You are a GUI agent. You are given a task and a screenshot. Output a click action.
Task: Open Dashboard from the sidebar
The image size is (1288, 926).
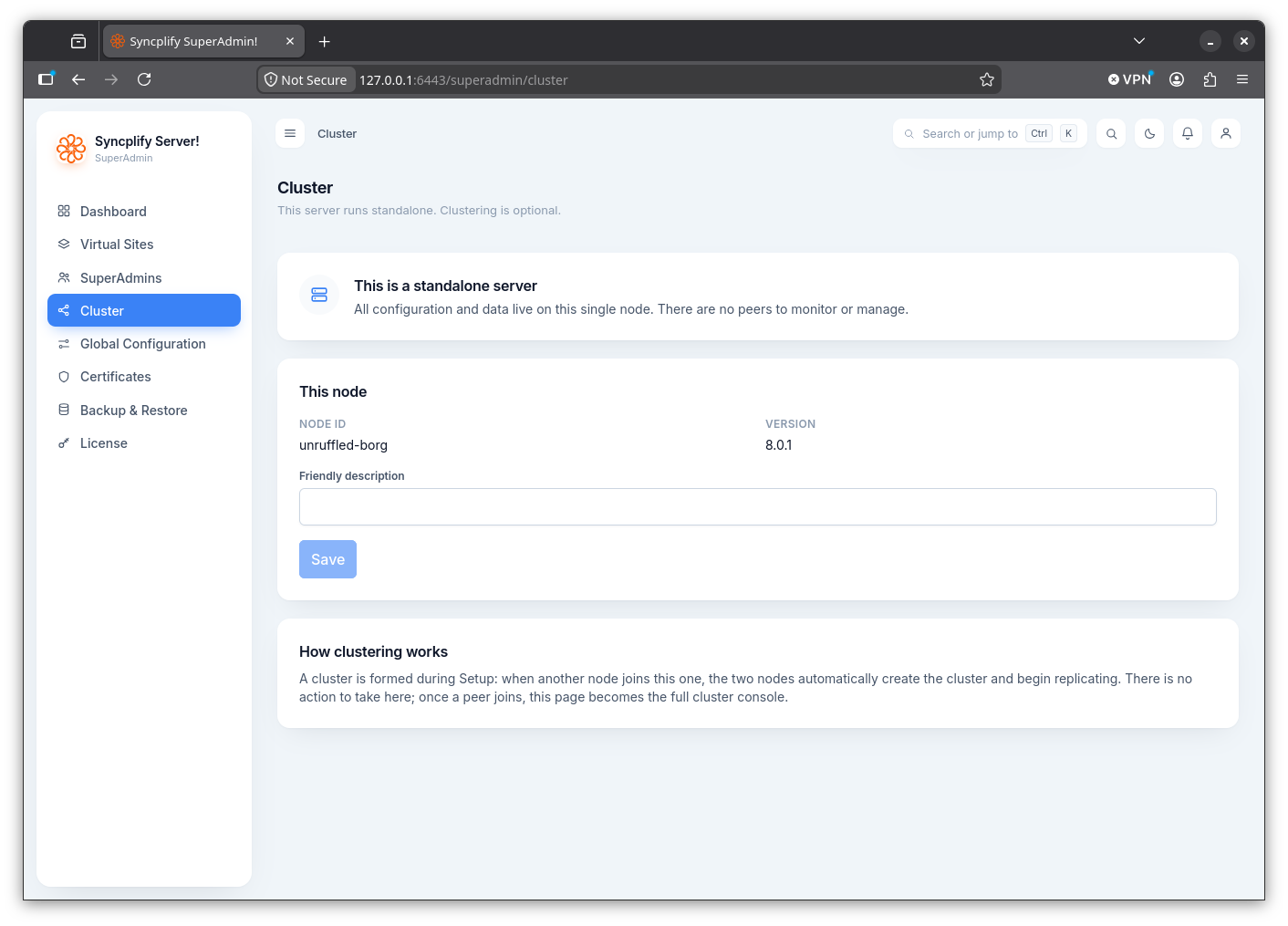pyautogui.click(x=144, y=212)
